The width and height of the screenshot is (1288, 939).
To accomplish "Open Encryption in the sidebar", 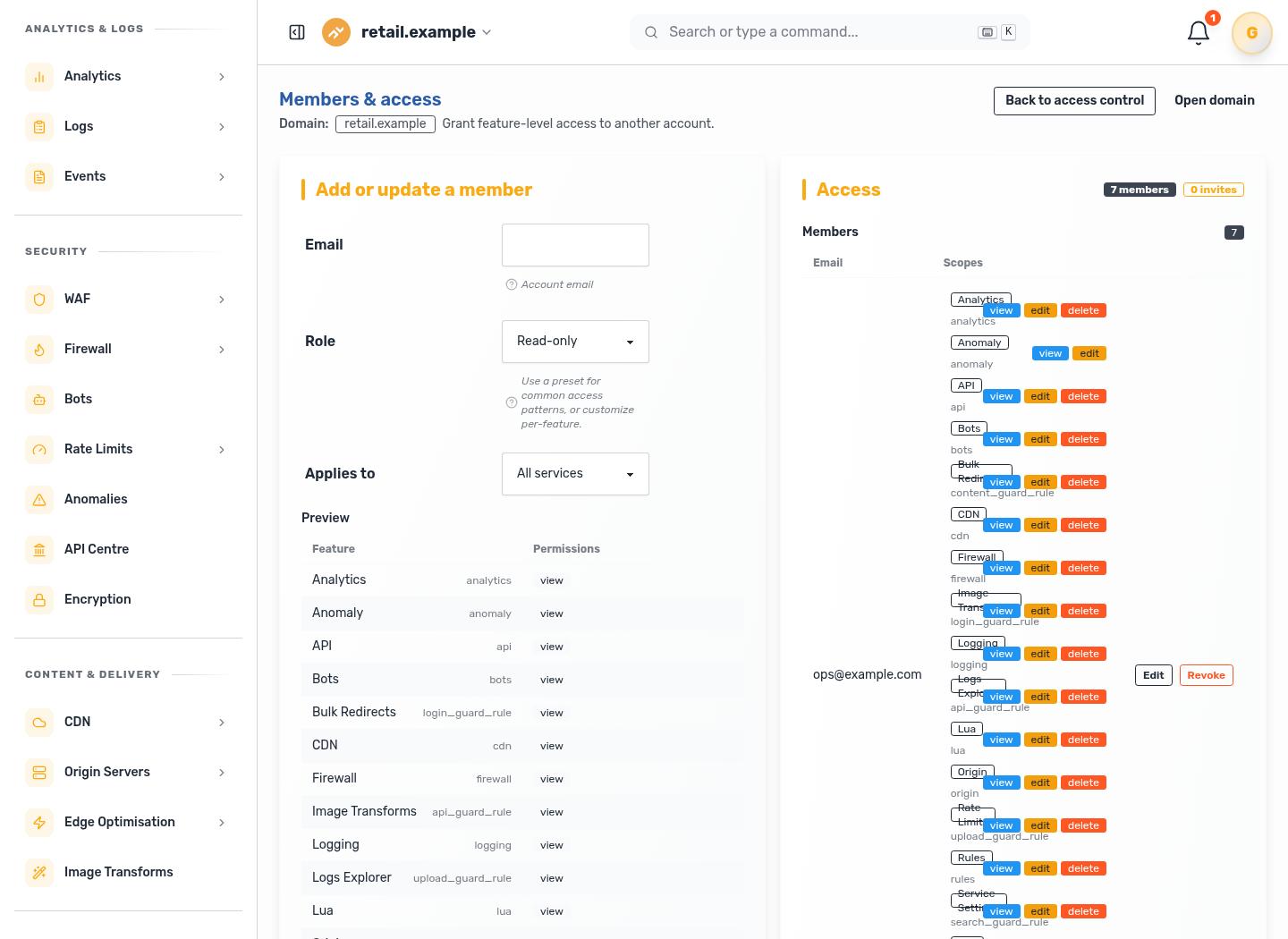I will tap(128, 599).
